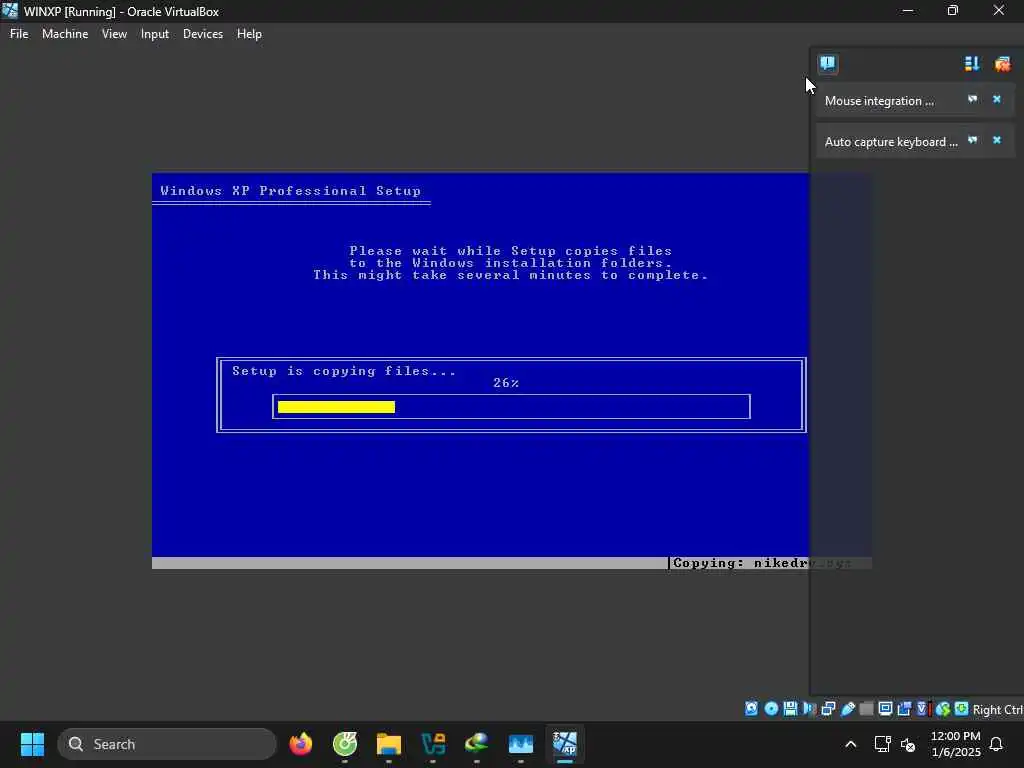Dismiss the Mouse integration notification
This screenshot has width=1024, height=768.
click(x=997, y=99)
